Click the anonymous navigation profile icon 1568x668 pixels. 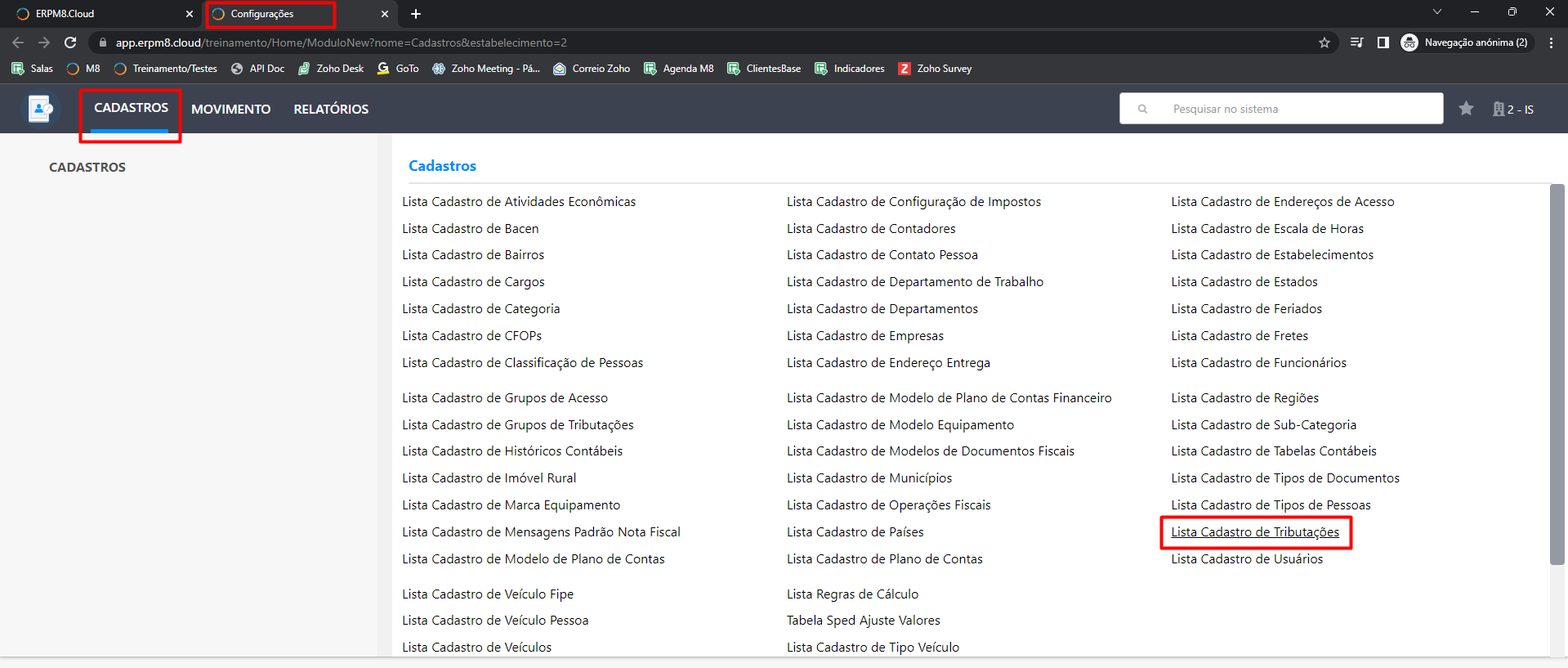pos(1409,43)
